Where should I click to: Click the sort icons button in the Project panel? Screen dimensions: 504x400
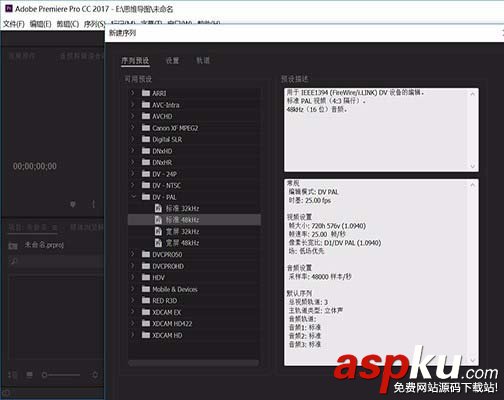click(95, 375)
